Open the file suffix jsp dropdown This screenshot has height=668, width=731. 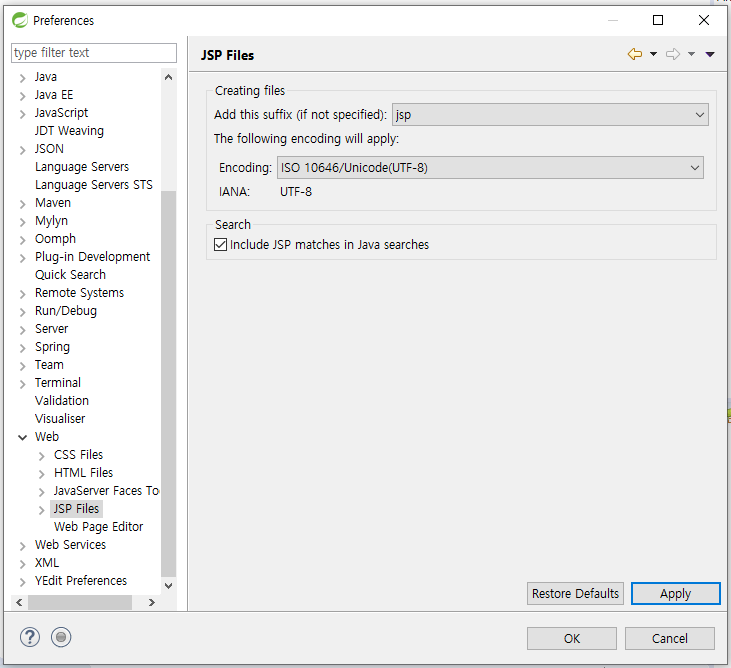coord(550,115)
